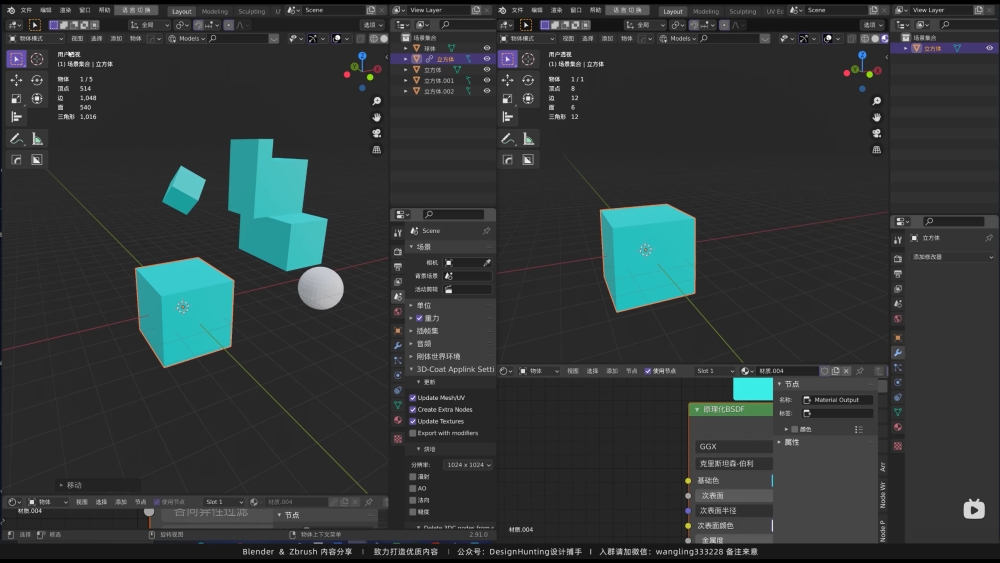
Task: Expand 立方体.001 row in outliner
Action: coord(406,80)
